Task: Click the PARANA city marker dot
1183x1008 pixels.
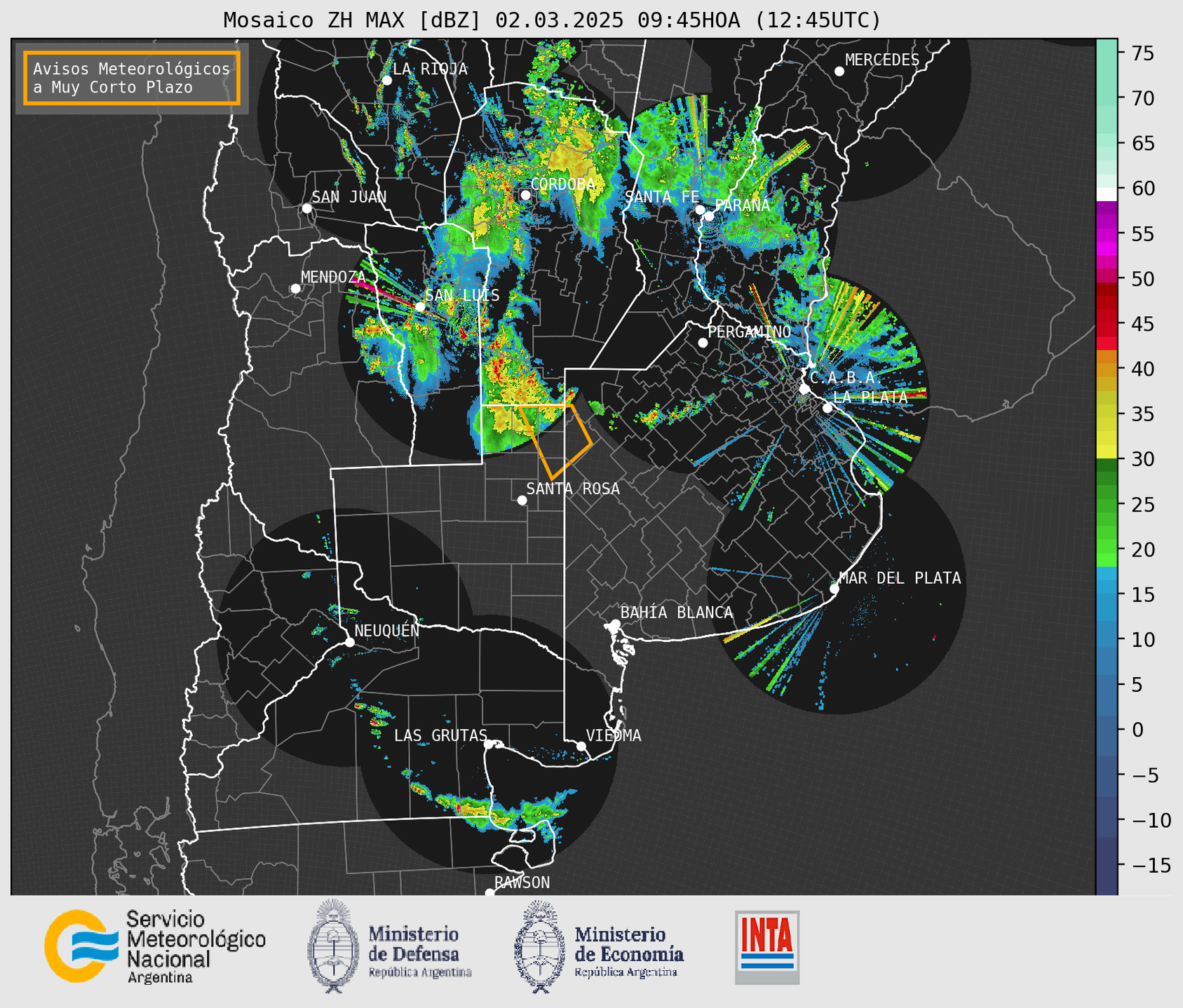Action: click(709, 216)
